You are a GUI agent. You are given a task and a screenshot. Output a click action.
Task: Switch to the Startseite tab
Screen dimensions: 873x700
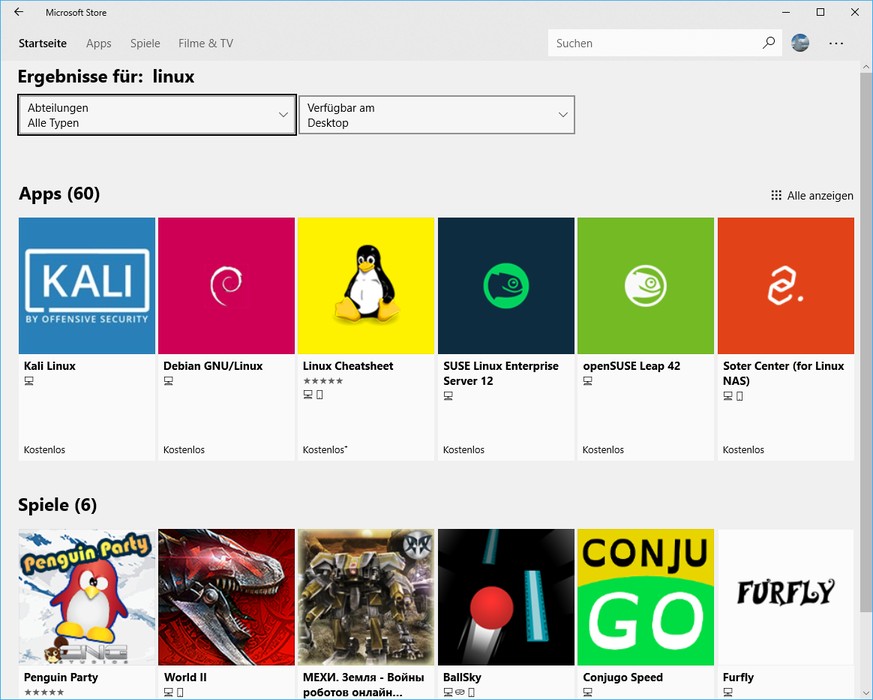click(x=42, y=43)
